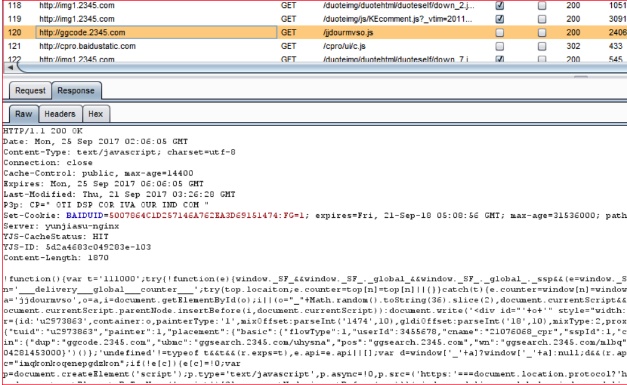
Task: Open the Response tab
Action: point(76,91)
